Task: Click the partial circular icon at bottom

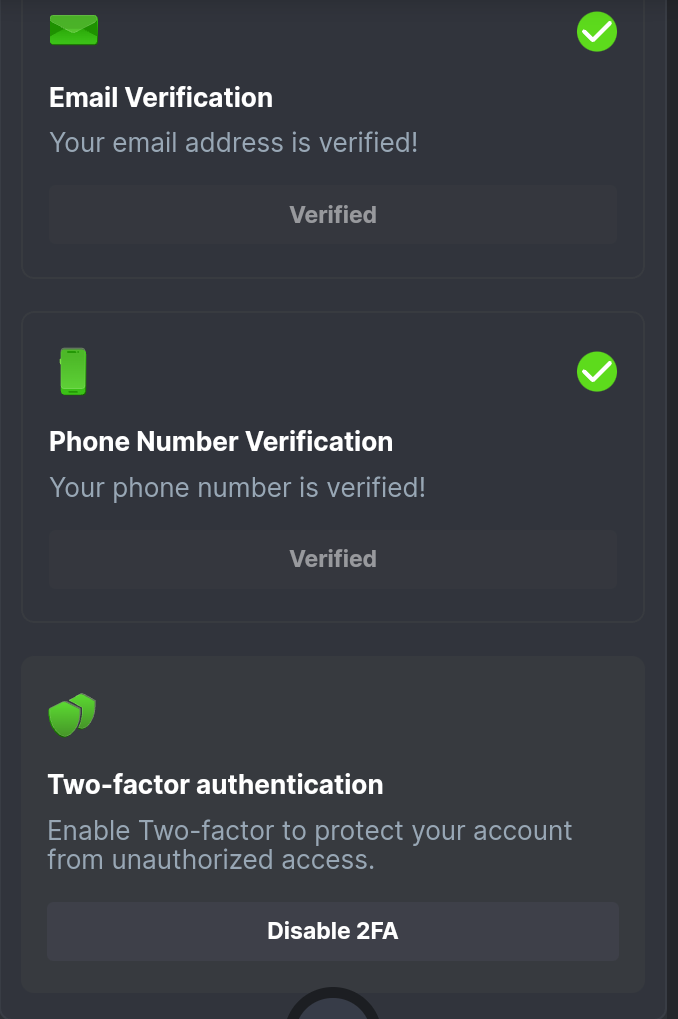Action: (333, 1005)
